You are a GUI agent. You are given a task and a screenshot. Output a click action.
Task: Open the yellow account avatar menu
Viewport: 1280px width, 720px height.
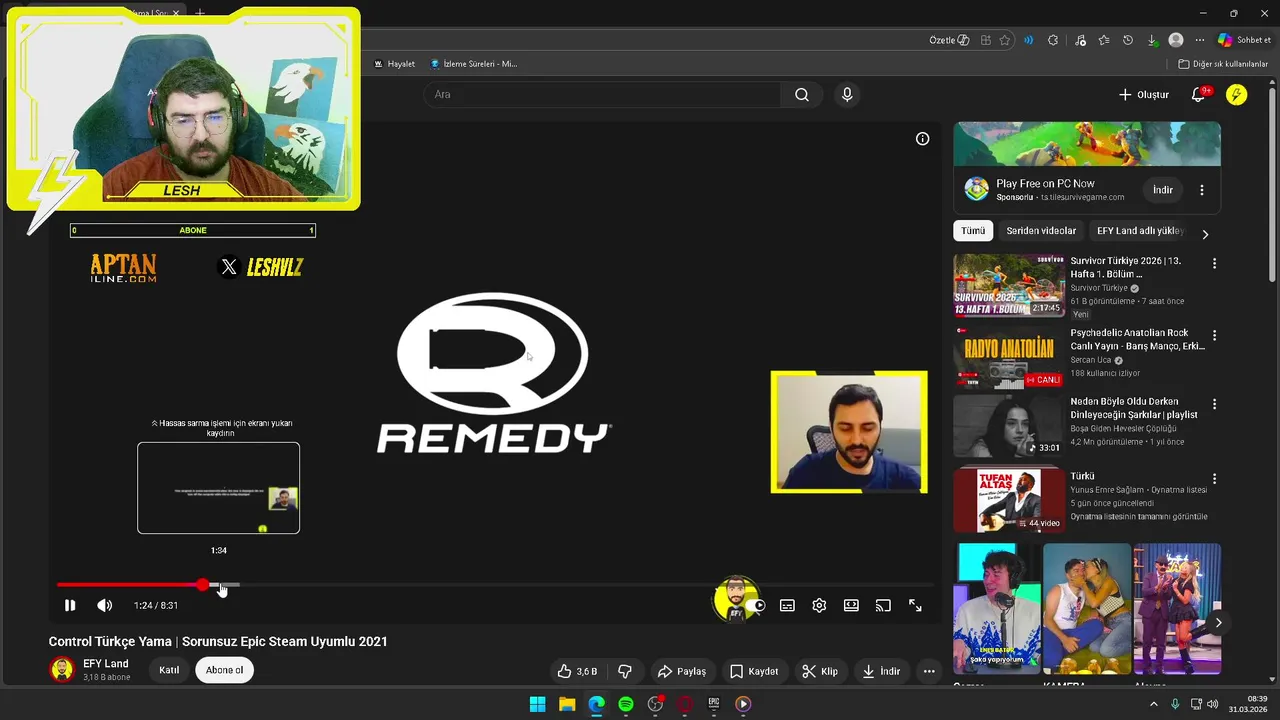[x=1237, y=94]
